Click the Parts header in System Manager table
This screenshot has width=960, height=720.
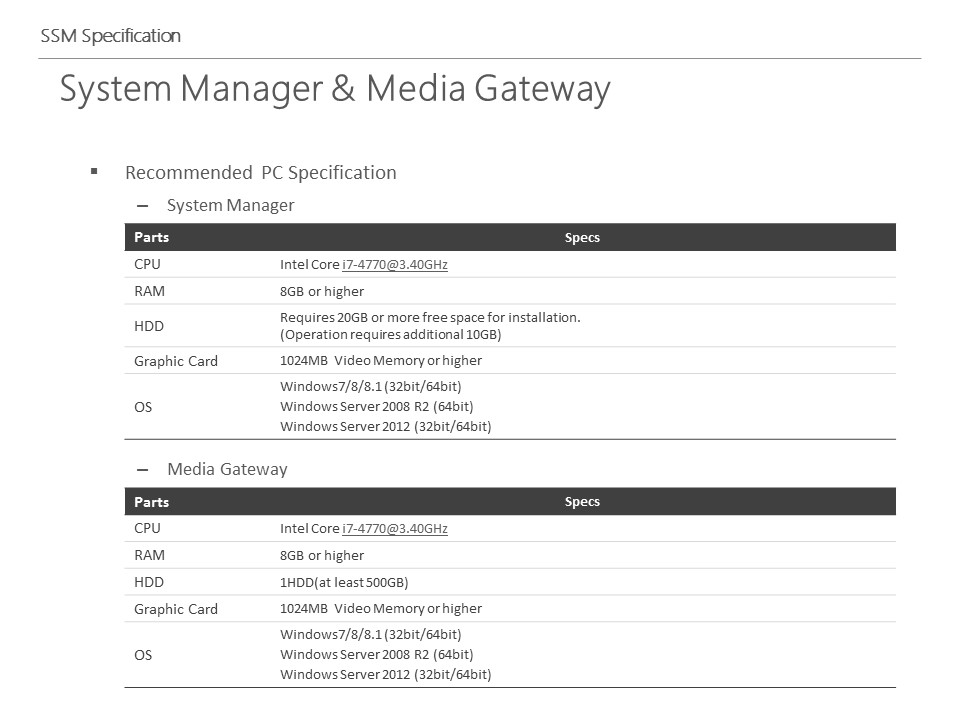[152, 238]
